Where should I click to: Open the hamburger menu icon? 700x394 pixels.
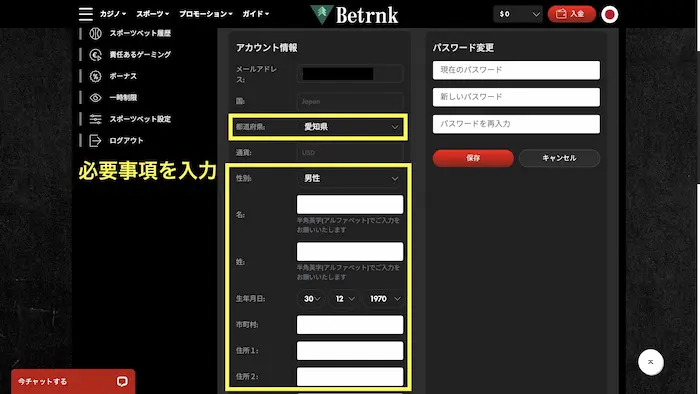[x=86, y=14]
